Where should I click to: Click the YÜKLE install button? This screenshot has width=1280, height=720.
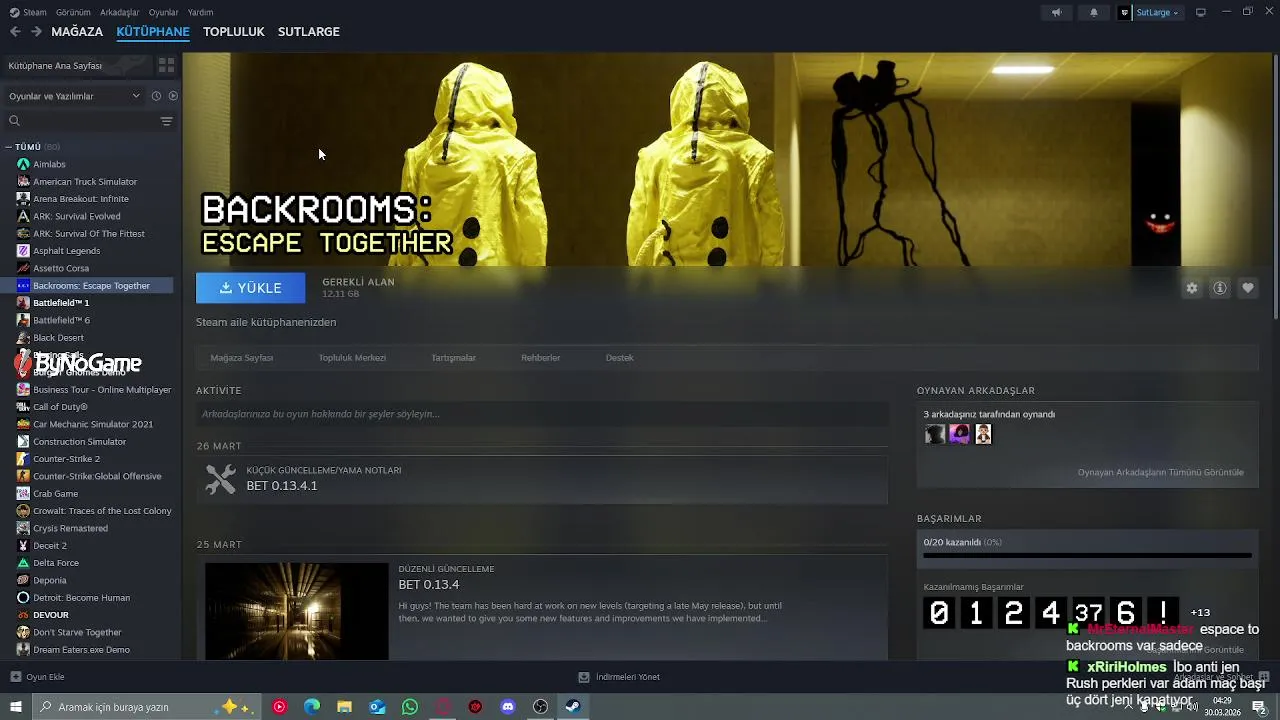point(251,288)
